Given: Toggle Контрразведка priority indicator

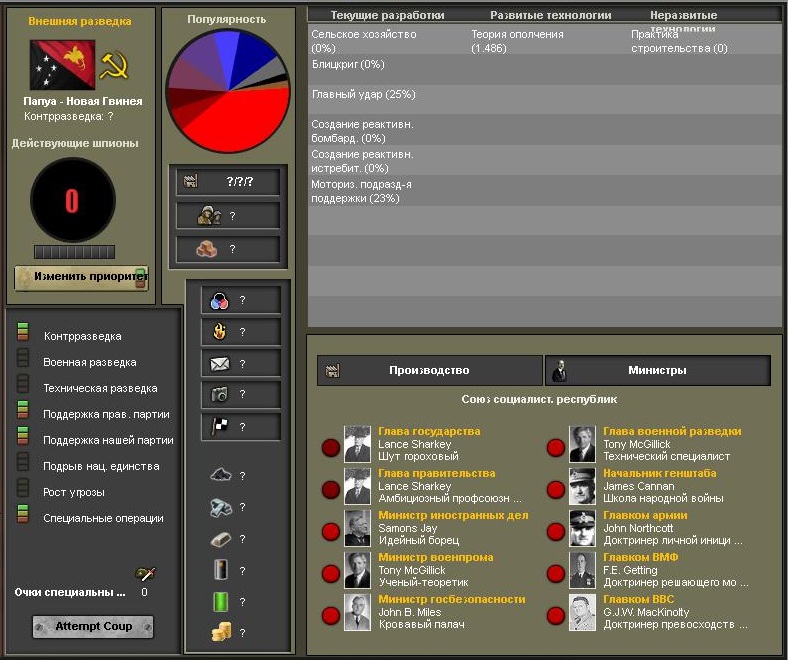Looking at the screenshot, I should (23, 332).
